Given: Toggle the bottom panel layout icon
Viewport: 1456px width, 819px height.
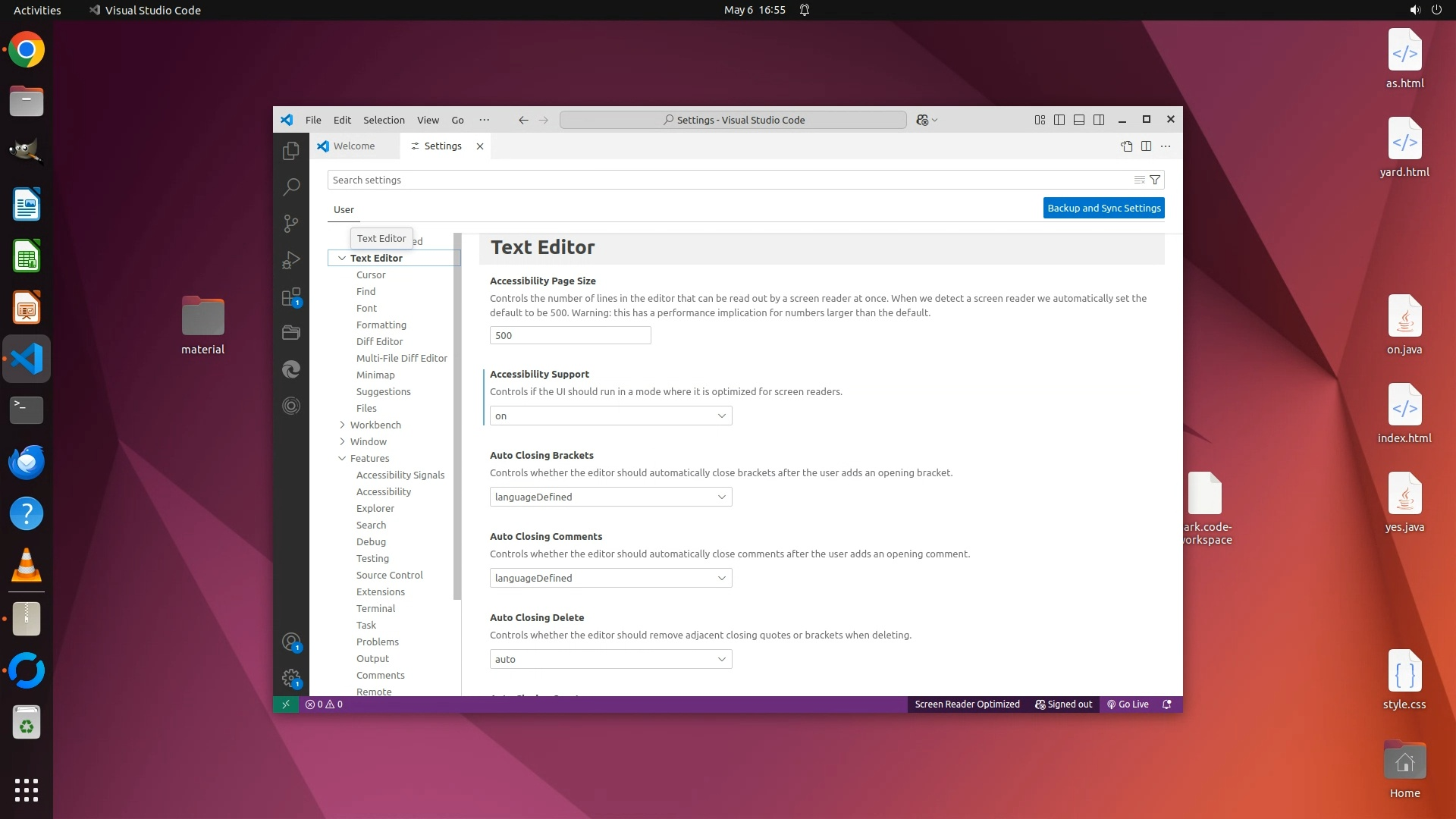Looking at the screenshot, I should pos(1079,120).
